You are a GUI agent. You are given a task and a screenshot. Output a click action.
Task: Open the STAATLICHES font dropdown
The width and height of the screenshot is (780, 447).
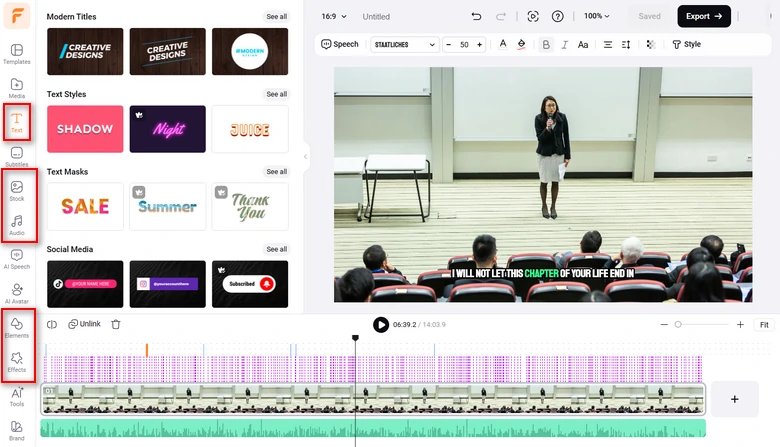tap(405, 45)
